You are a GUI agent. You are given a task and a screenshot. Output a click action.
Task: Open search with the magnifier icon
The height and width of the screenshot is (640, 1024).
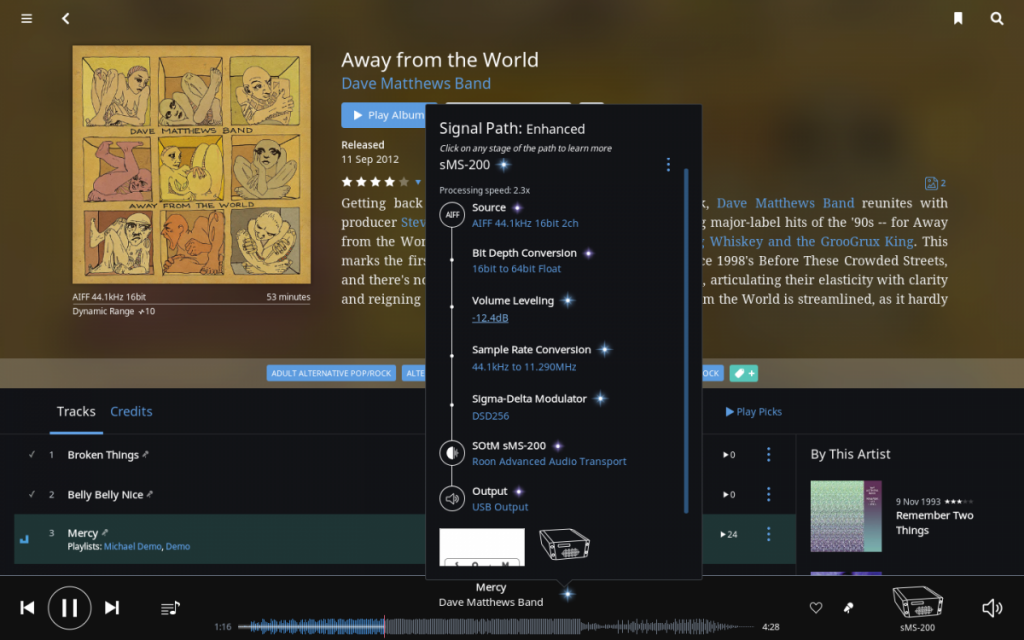click(997, 18)
